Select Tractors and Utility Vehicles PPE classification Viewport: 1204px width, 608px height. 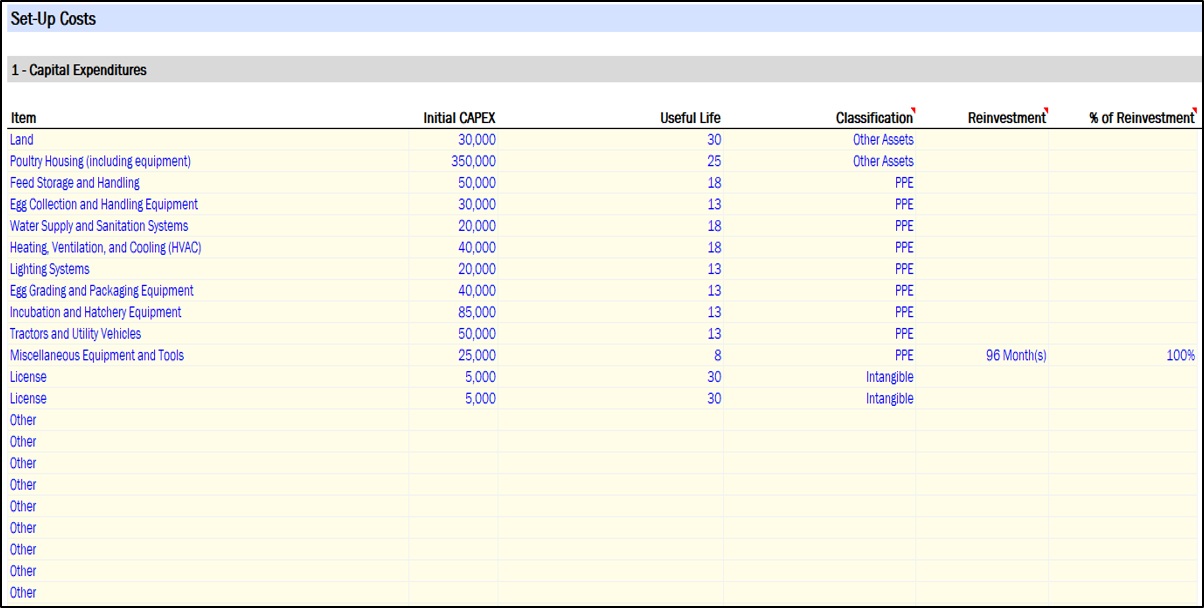[820, 334]
